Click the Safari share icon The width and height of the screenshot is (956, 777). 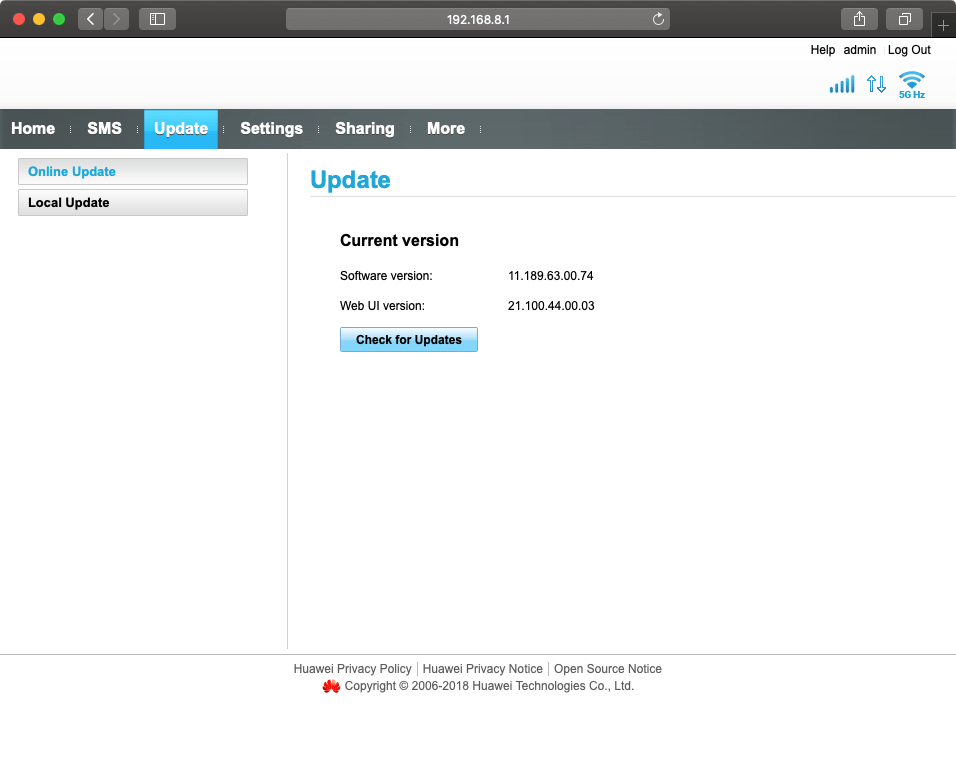[858, 18]
